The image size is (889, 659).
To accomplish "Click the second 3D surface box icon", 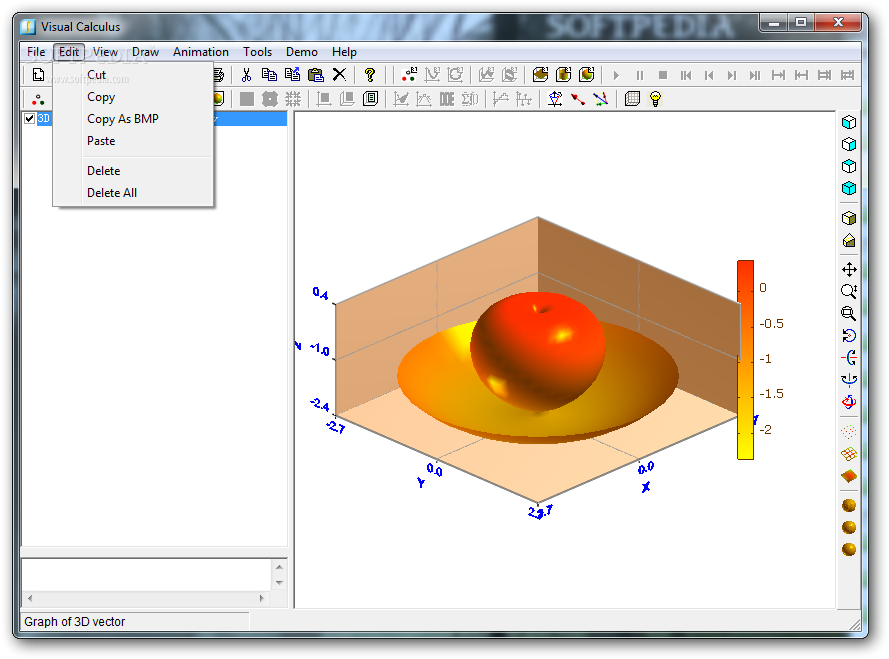I will point(564,75).
